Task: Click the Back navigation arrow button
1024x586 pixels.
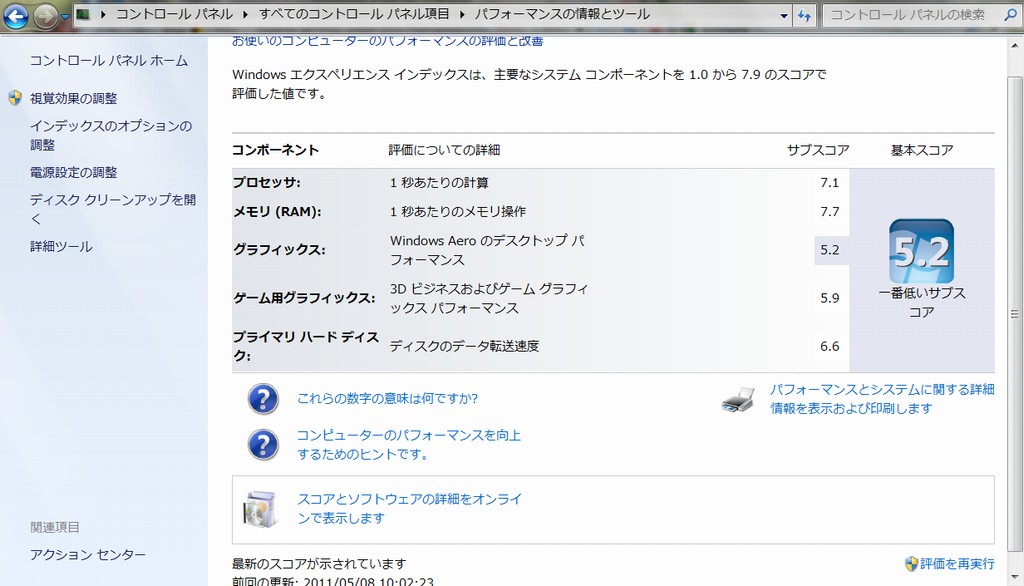Action: (15, 16)
